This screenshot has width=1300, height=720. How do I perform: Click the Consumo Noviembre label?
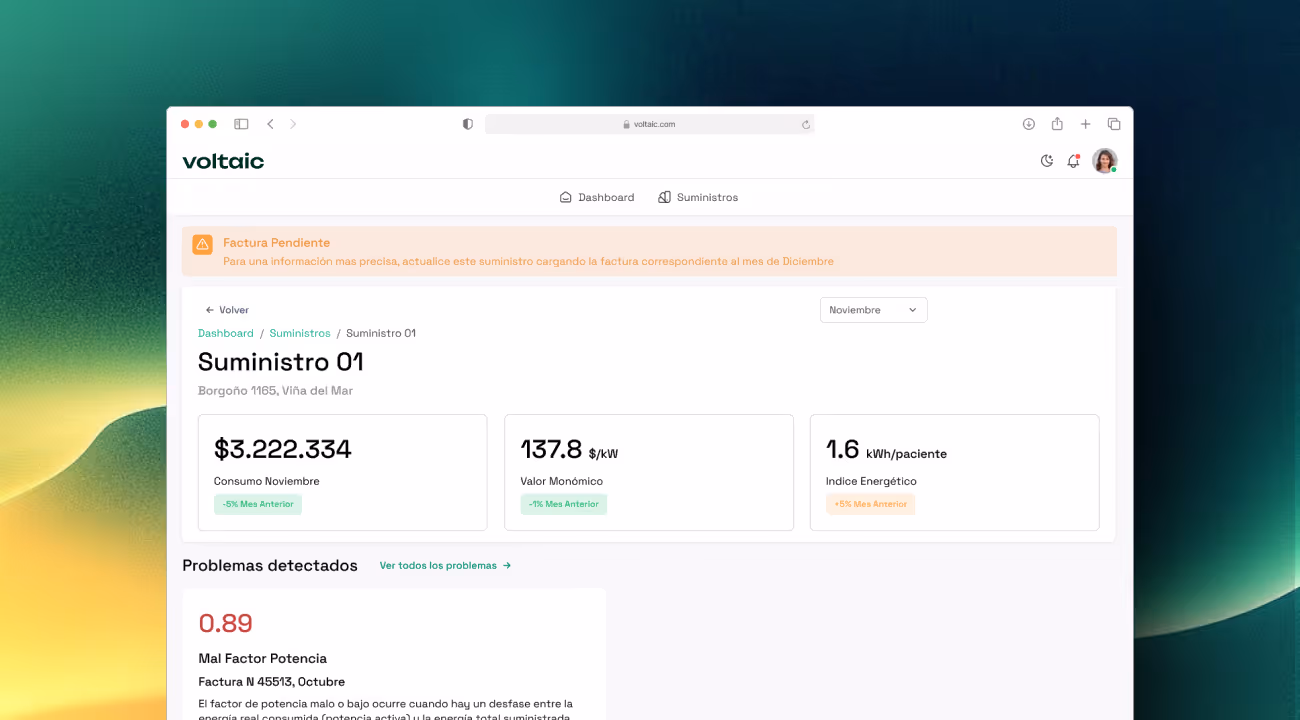(x=267, y=481)
